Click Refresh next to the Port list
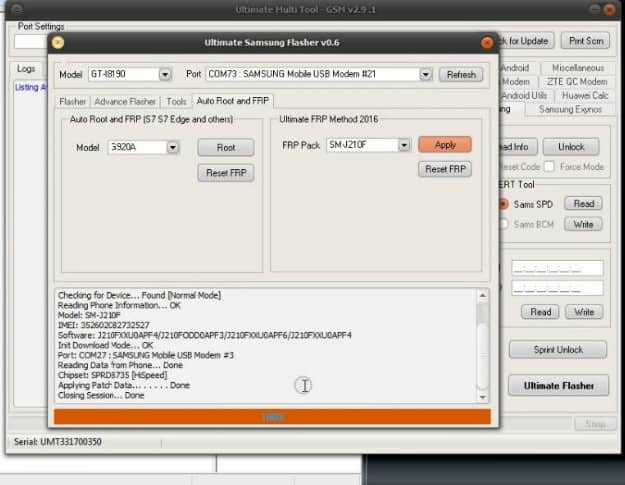 pos(461,75)
